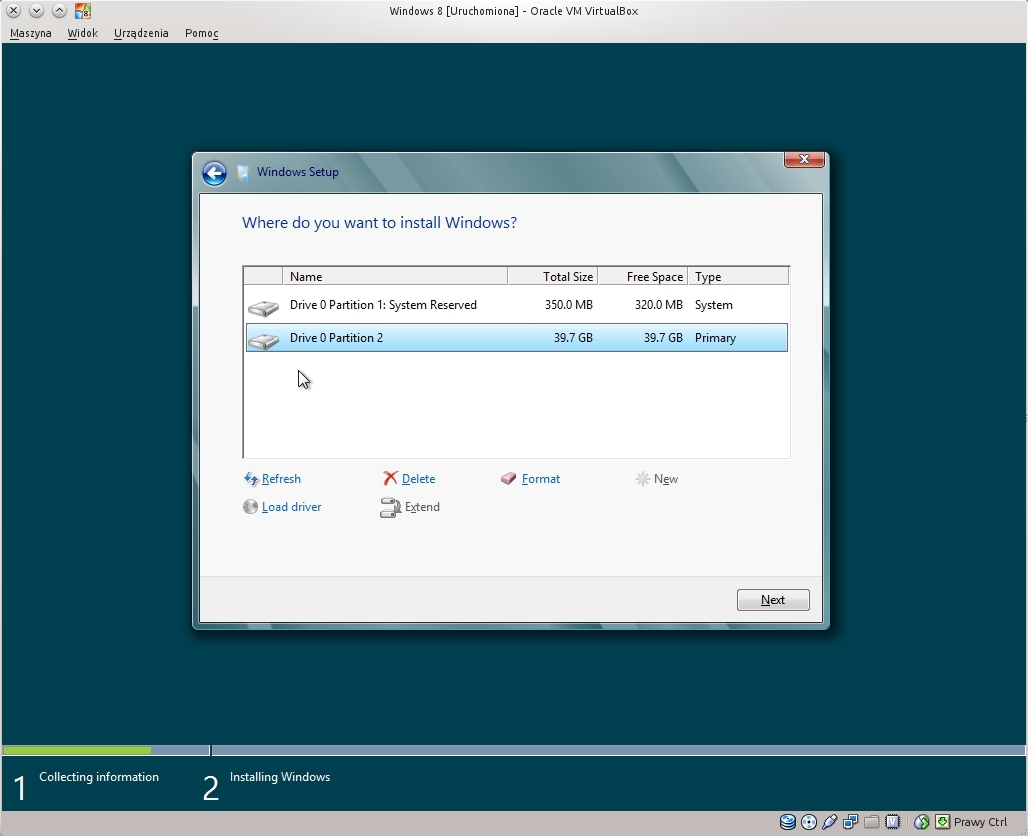This screenshot has width=1028, height=836.
Task: Click the pink eraser Format icon
Action: pos(509,479)
